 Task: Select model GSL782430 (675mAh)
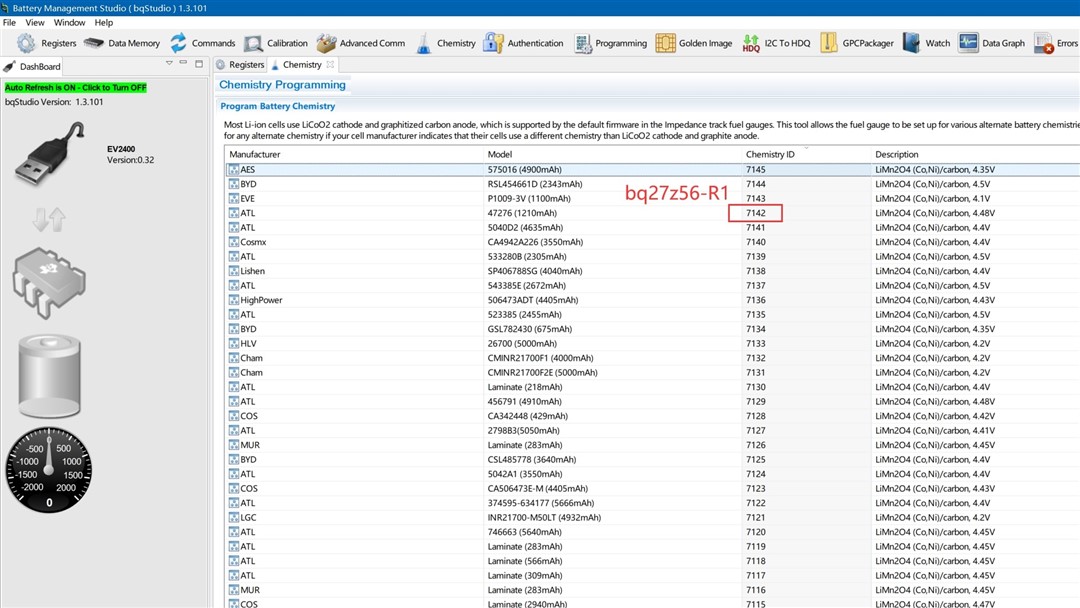(530, 329)
